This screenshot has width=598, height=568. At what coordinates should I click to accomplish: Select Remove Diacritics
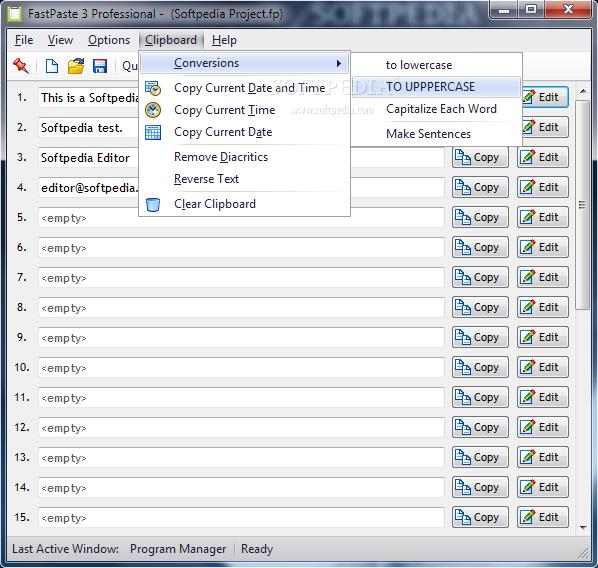coord(244,157)
